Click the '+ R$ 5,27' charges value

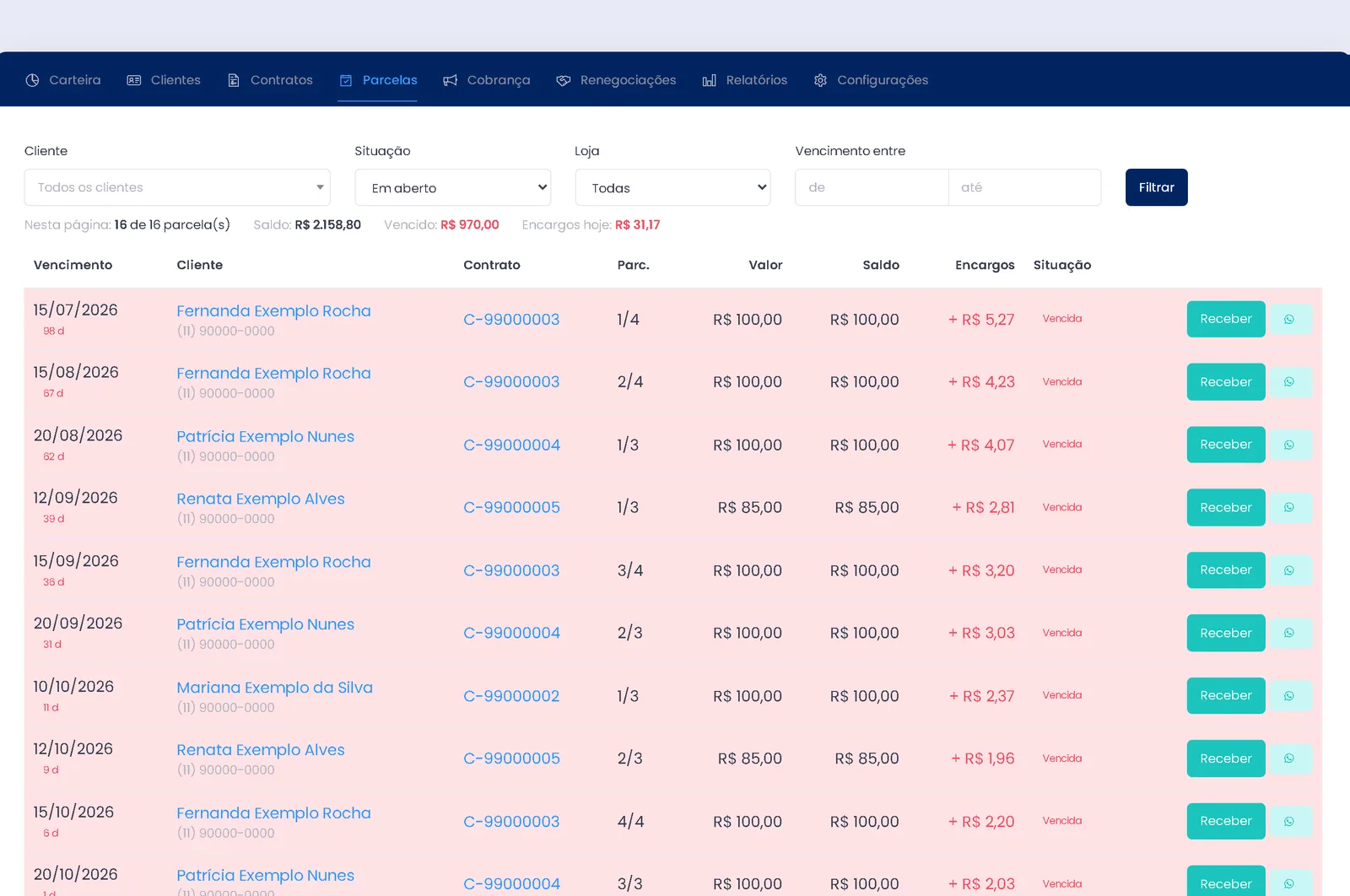981,320
